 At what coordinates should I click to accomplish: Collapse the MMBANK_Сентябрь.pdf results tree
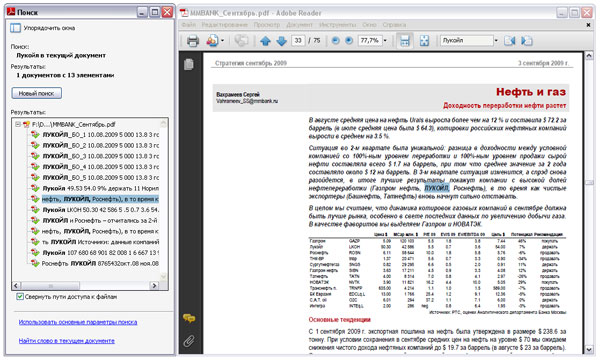point(18,124)
